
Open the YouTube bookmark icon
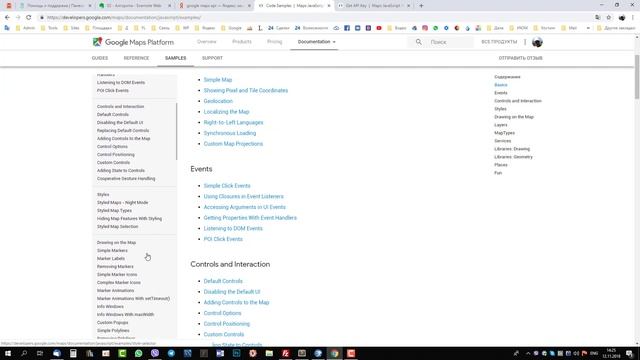coord(379,28)
